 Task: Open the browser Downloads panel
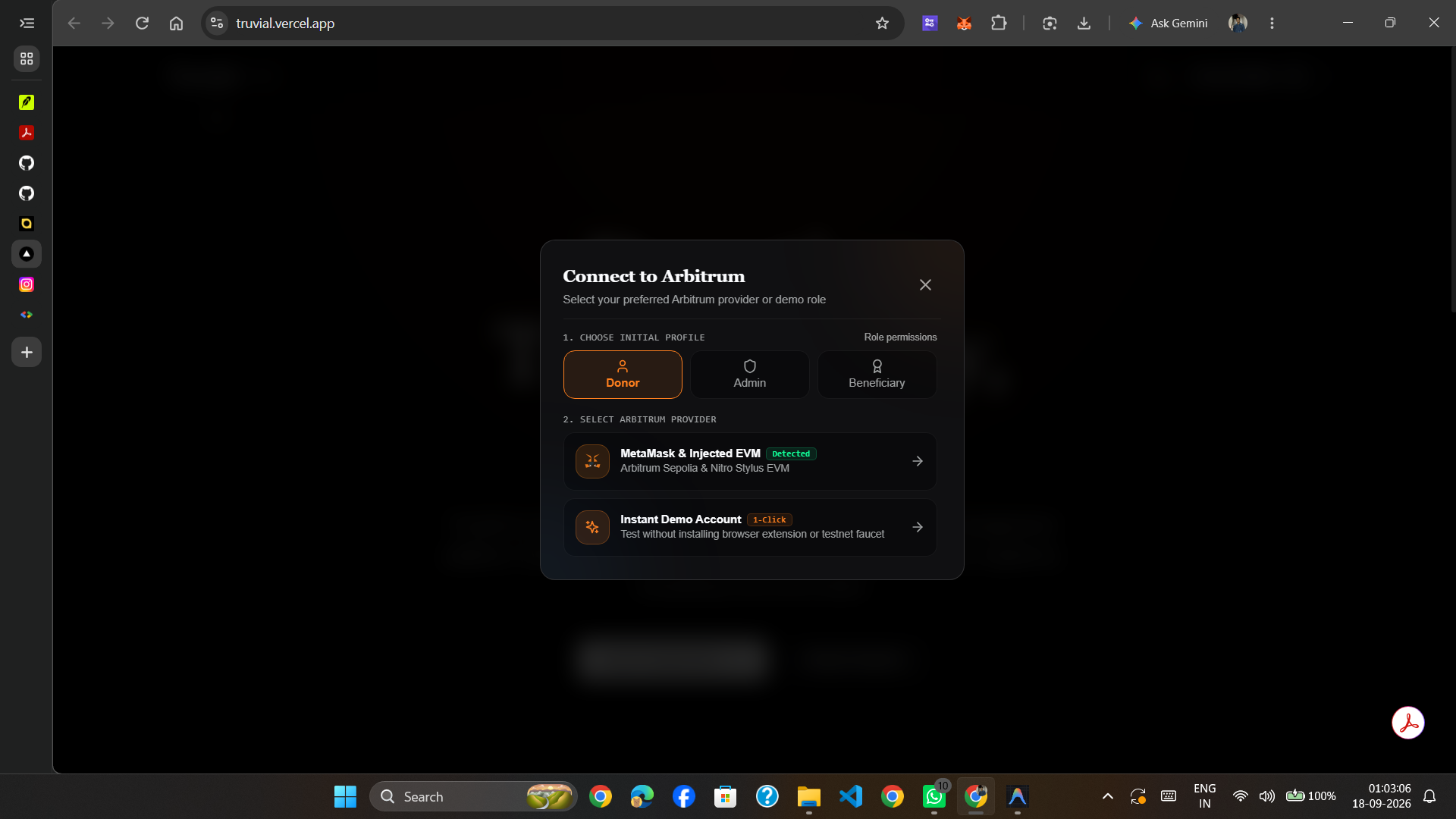click(1084, 24)
